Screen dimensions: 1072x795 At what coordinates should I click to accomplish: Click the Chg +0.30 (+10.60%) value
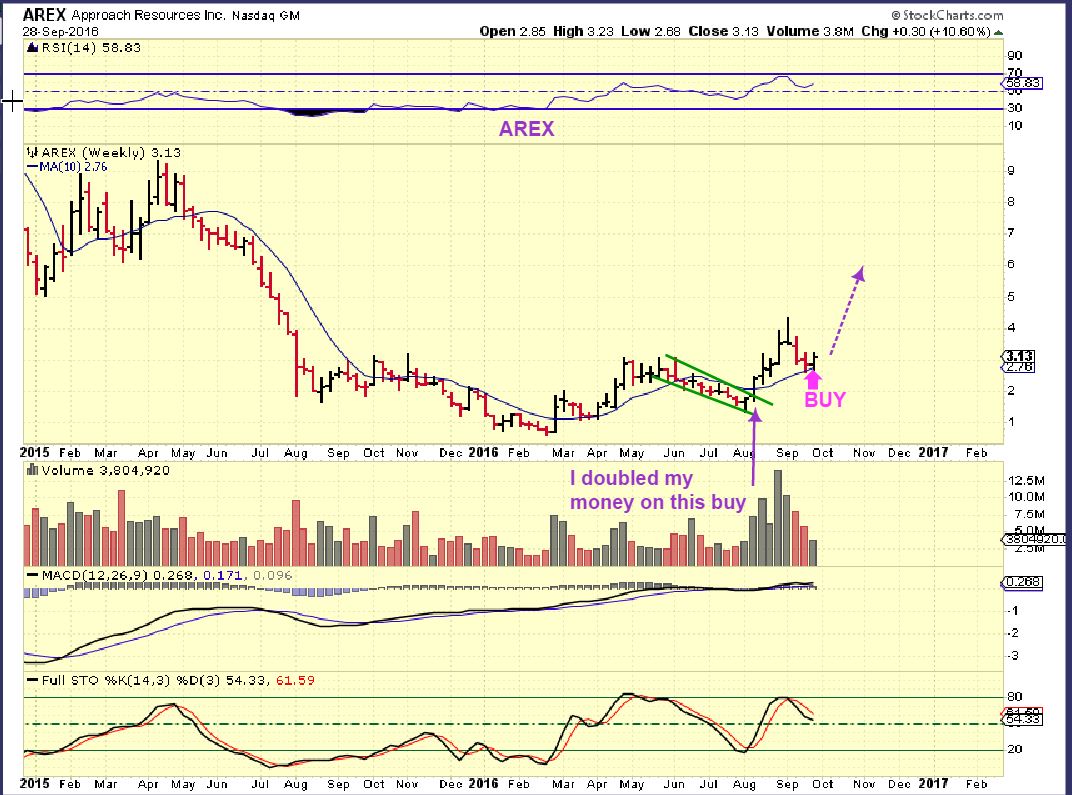click(x=926, y=31)
